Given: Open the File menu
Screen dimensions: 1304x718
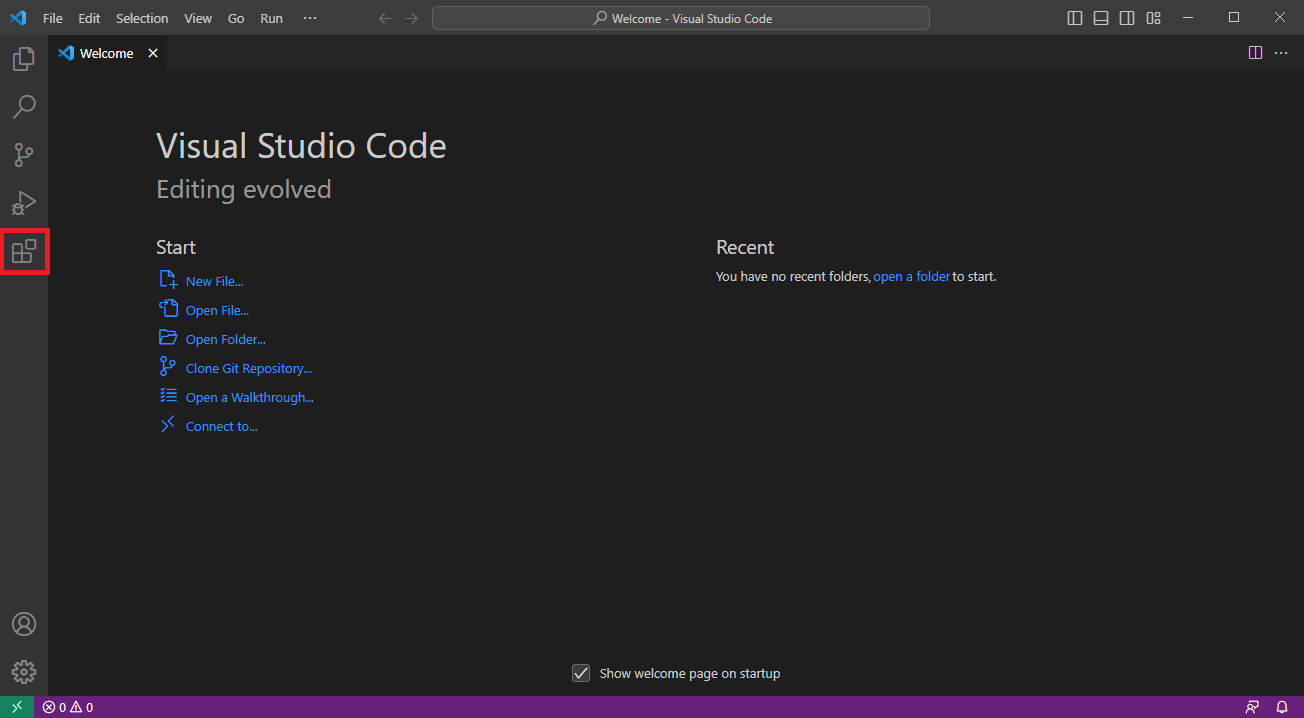Looking at the screenshot, I should coord(53,18).
